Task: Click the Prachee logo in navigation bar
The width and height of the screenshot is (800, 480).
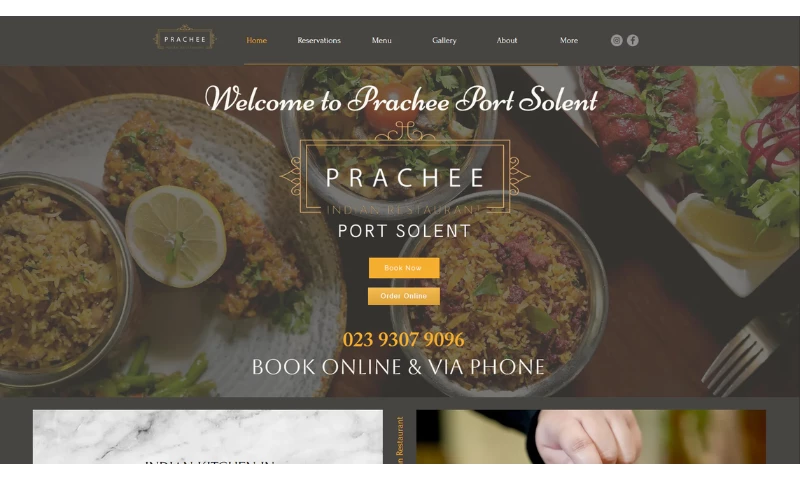Action: tap(185, 38)
